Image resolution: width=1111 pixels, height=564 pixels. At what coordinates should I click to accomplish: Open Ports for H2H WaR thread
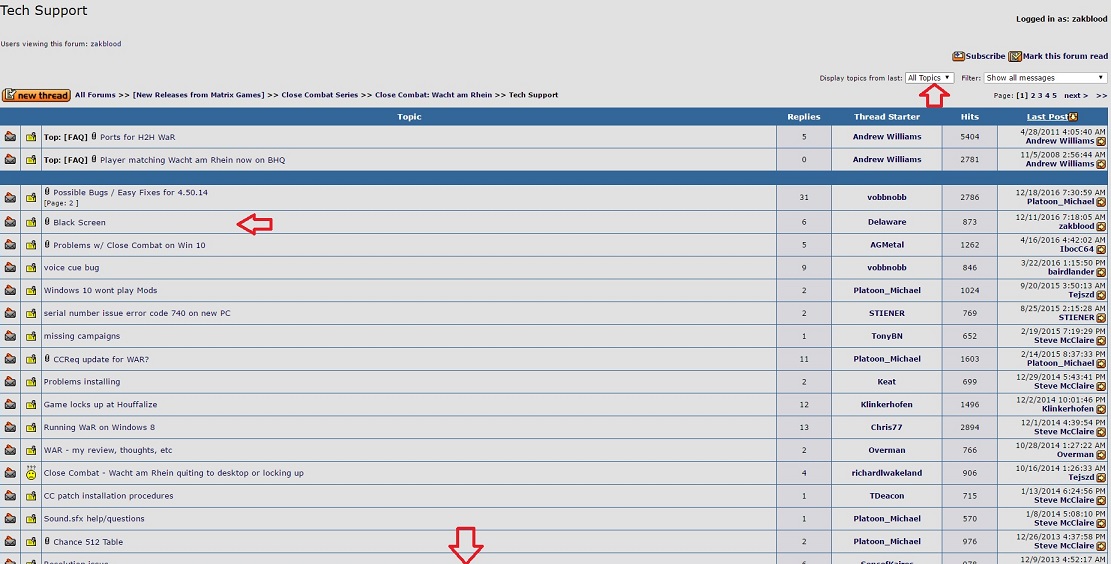click(137, 137)
